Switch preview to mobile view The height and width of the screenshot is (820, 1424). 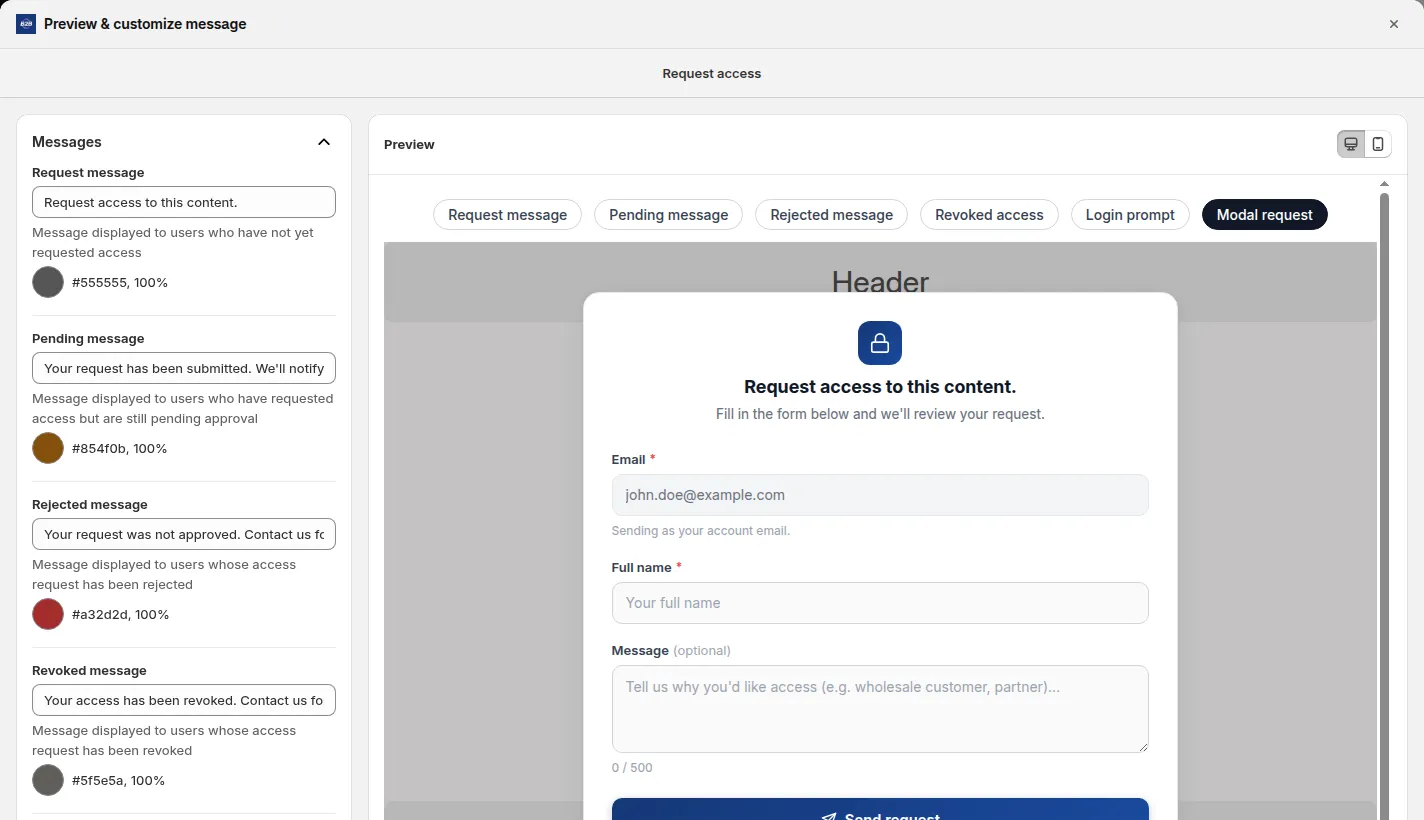point(1378,144)
